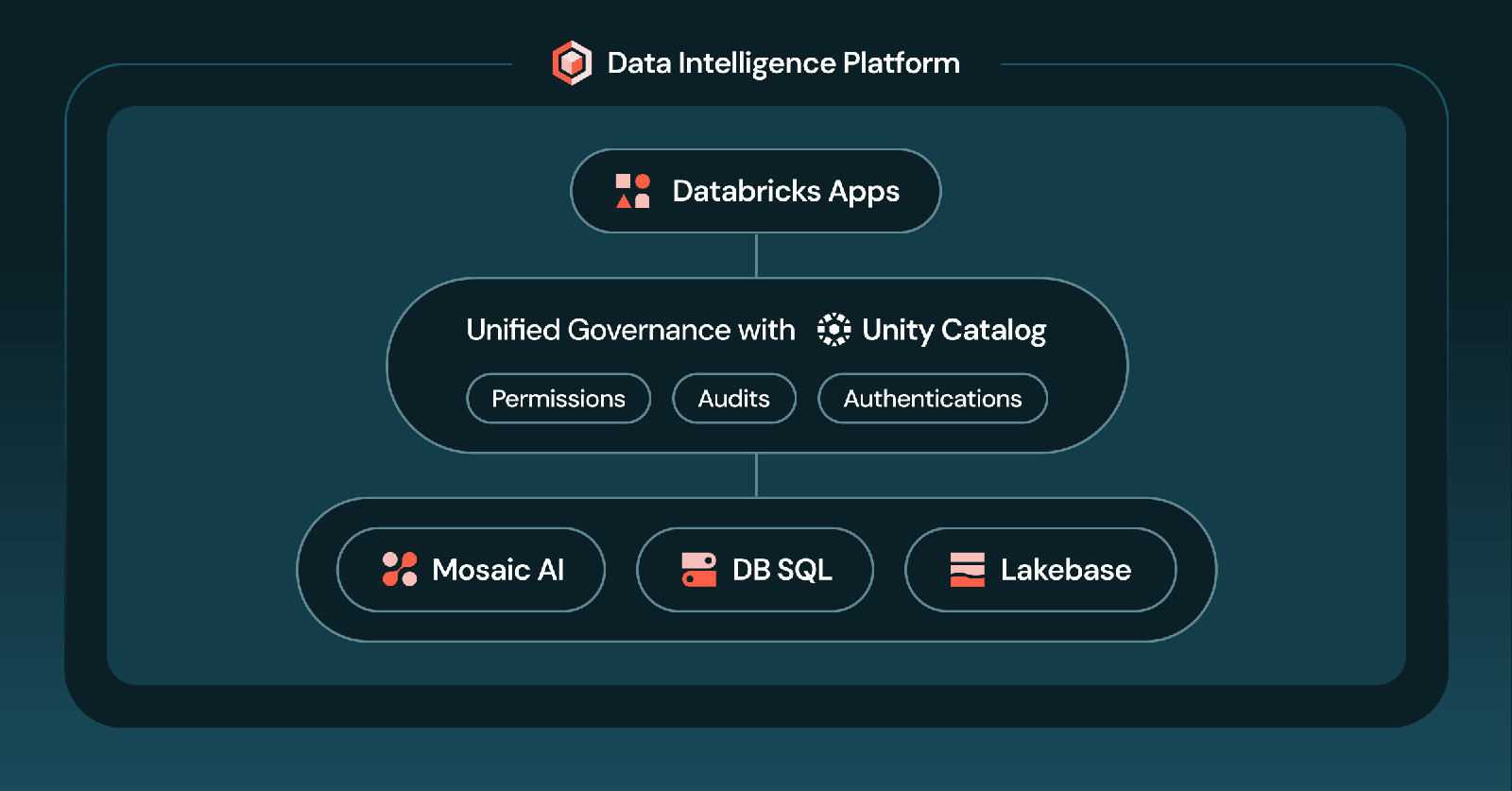Click the 'Data Intelligence Platform' title
Screen dimensions: 1512x791
point(783,63)
